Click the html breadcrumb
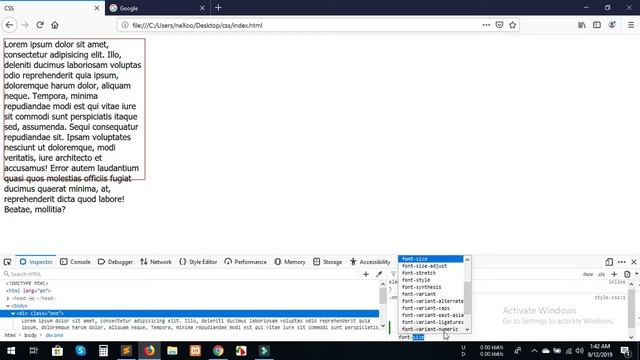The width and height of the screenshot is (640, 360). 10,335
